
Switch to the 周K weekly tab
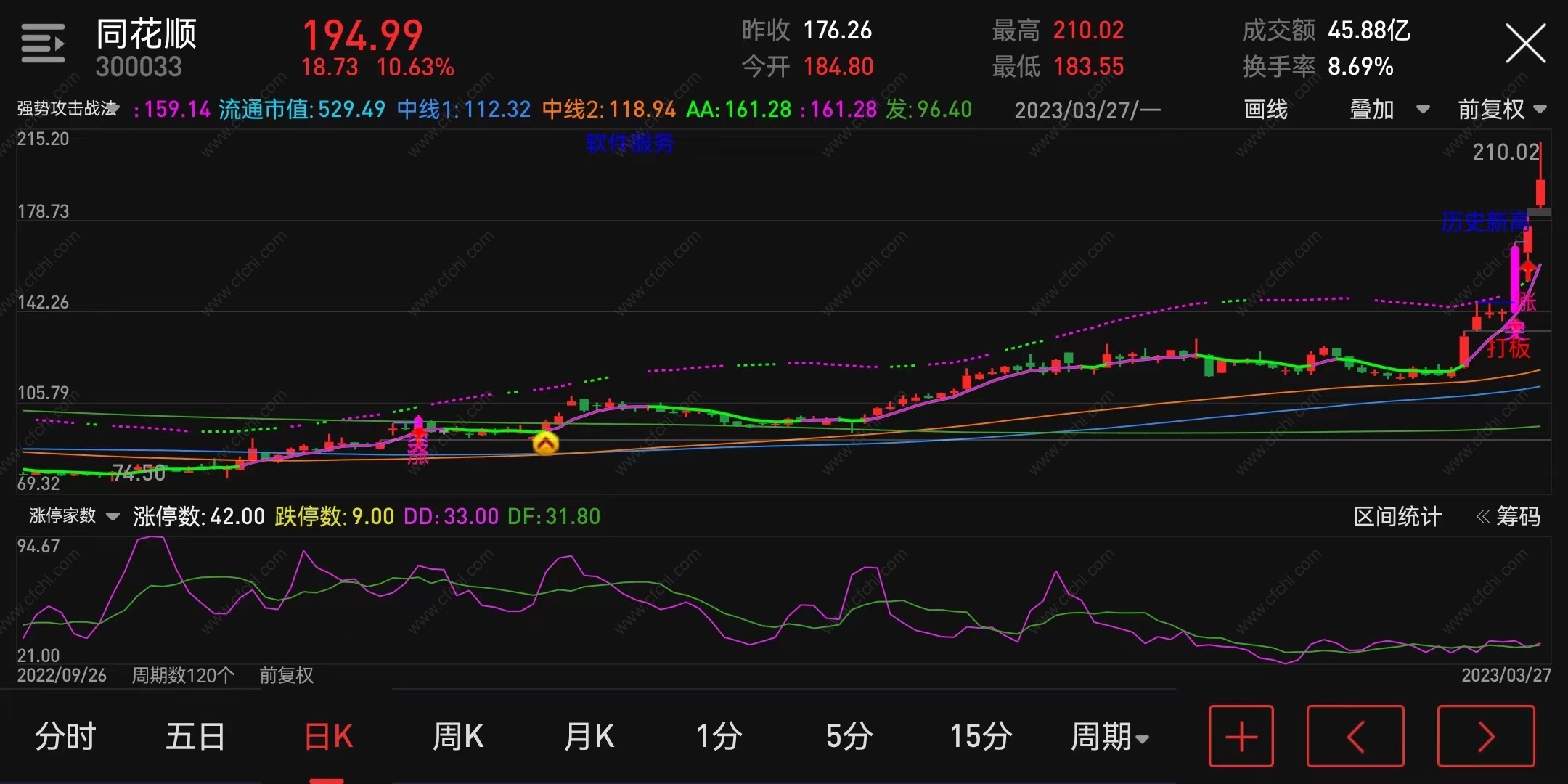coord(458,736)
